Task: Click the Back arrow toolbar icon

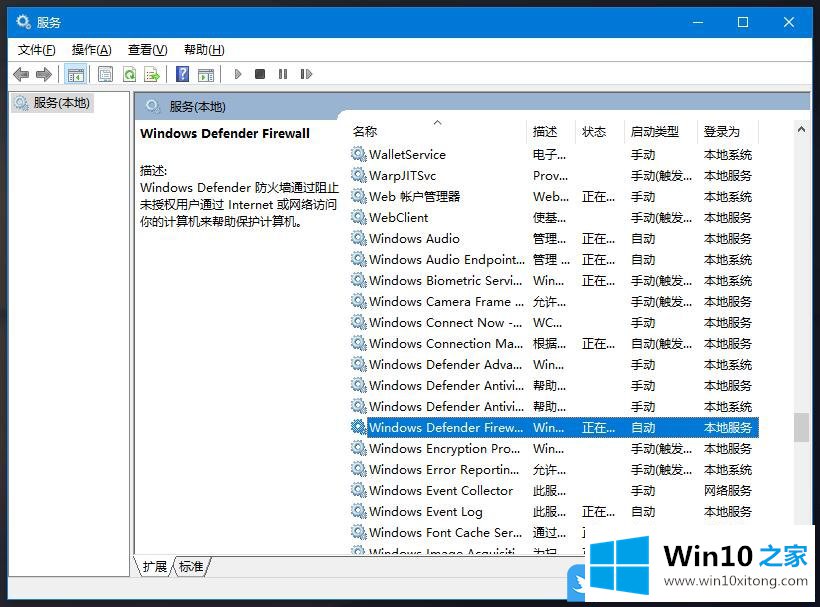Action: [x=21, y=74]
